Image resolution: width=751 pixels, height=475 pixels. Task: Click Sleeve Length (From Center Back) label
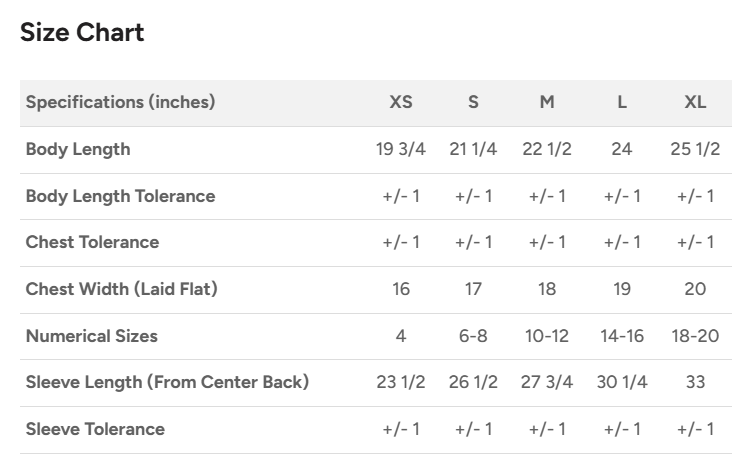pyautogui.click(x=167, y=382)
